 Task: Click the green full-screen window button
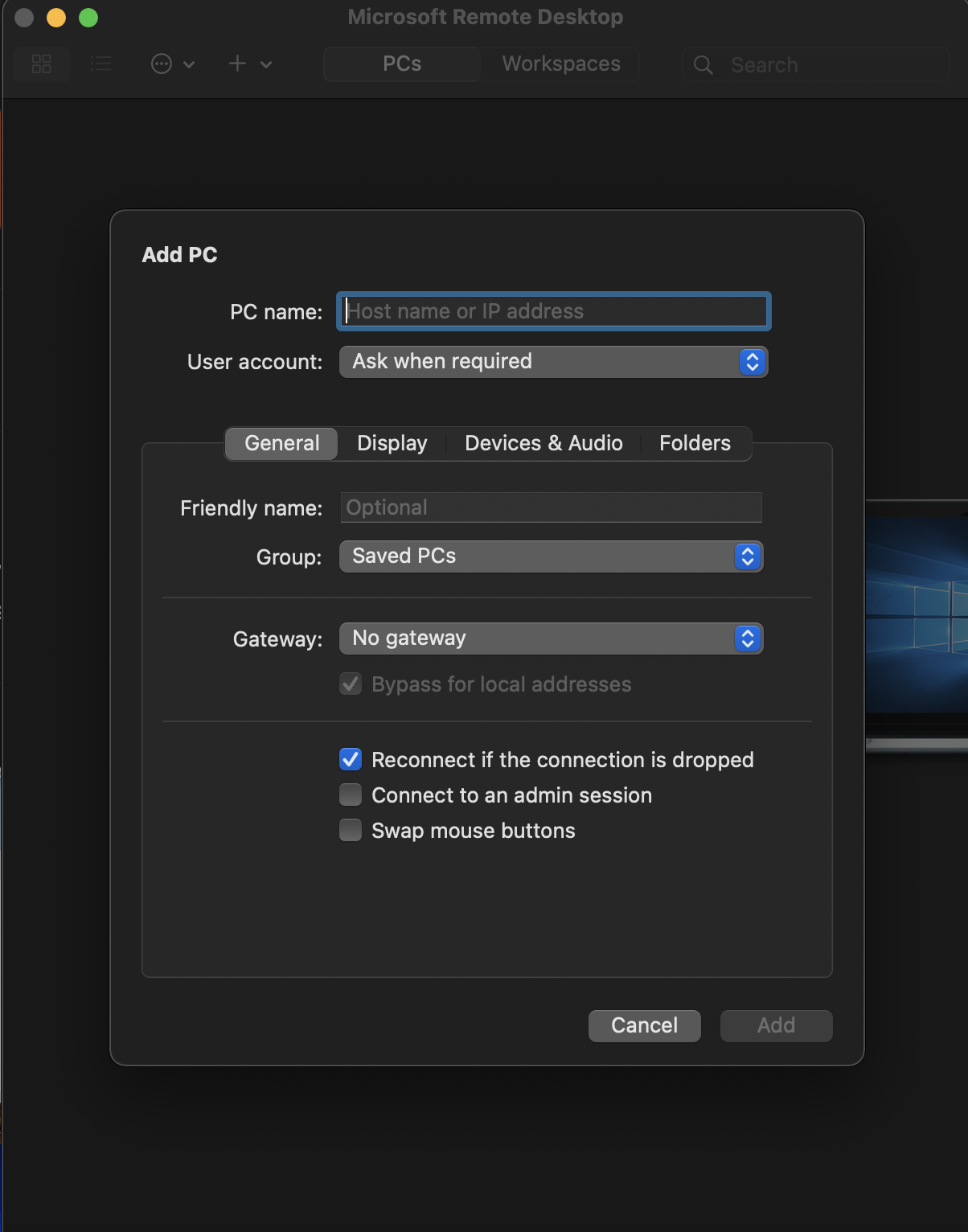[x=88, y=17]
